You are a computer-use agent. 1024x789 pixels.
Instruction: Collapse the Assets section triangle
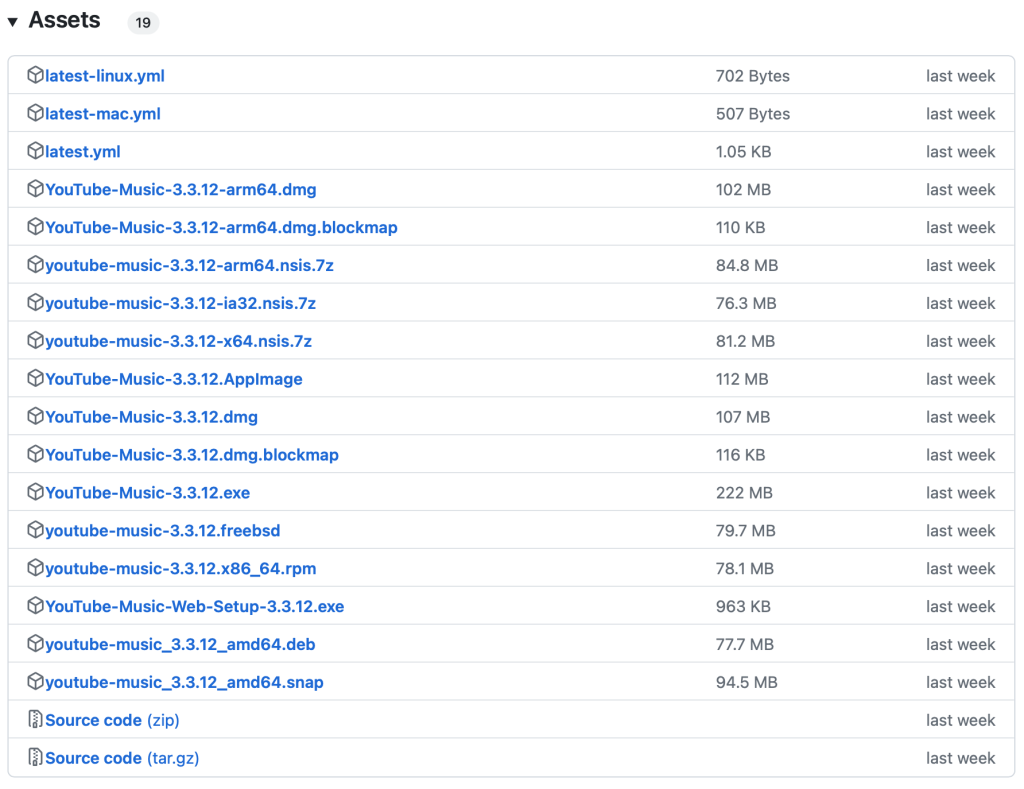[13, 22]
